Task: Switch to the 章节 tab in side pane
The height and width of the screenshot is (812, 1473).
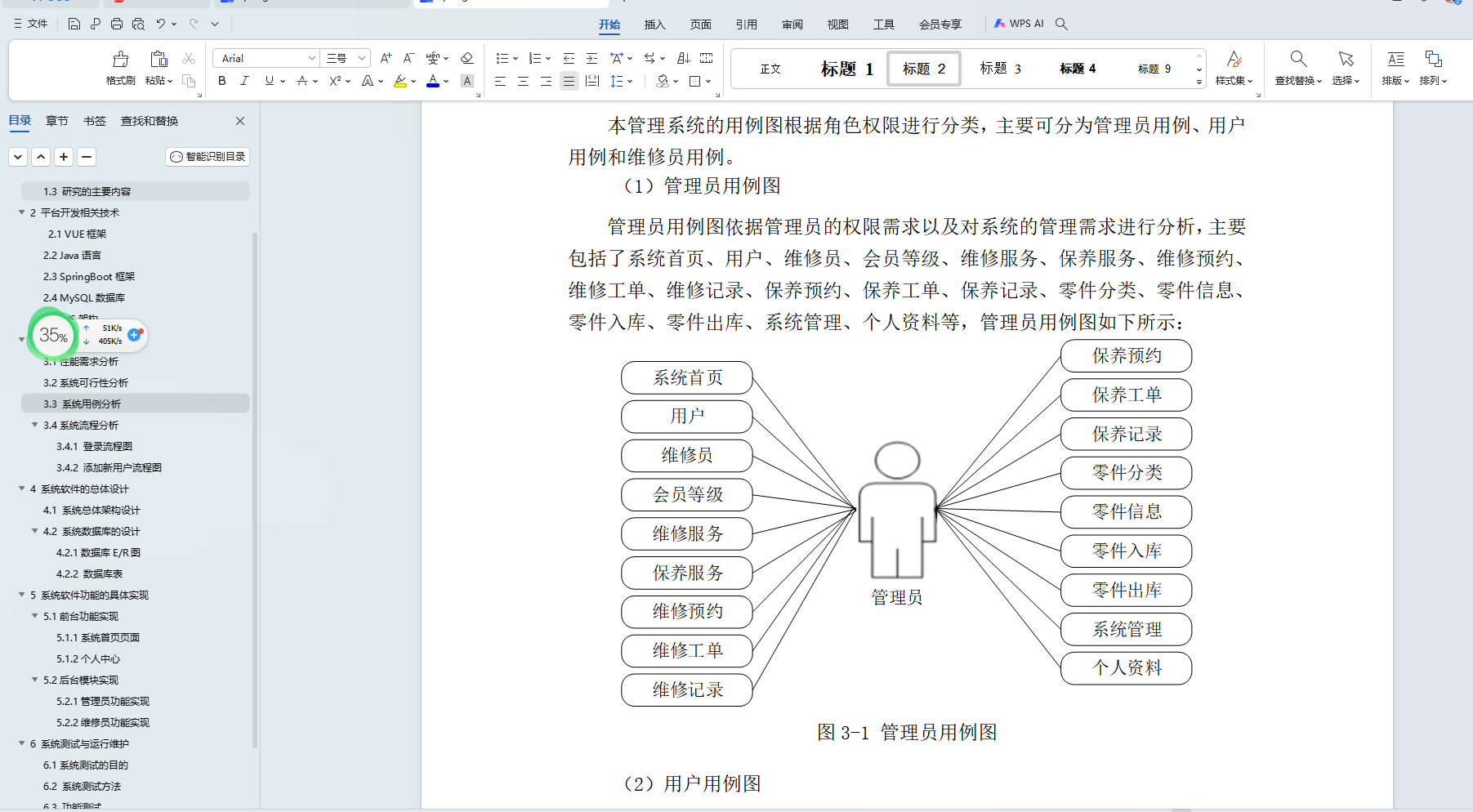Action: tap(57, 121)
